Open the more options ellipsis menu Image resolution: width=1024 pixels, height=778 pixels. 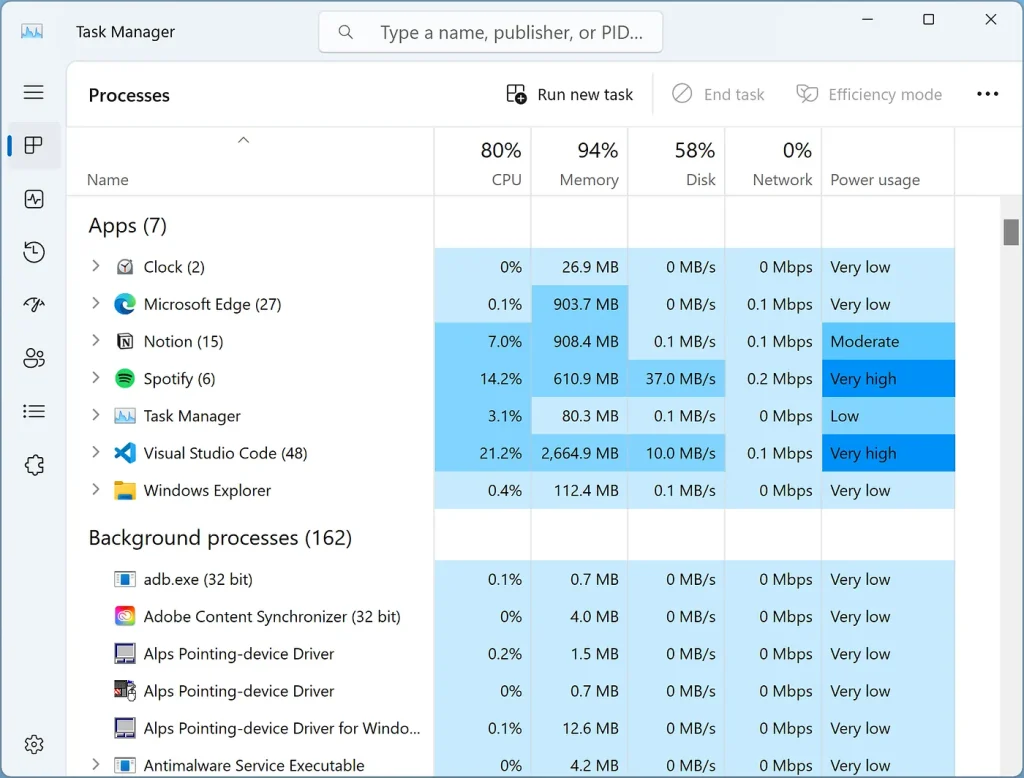tap(987, 94)
